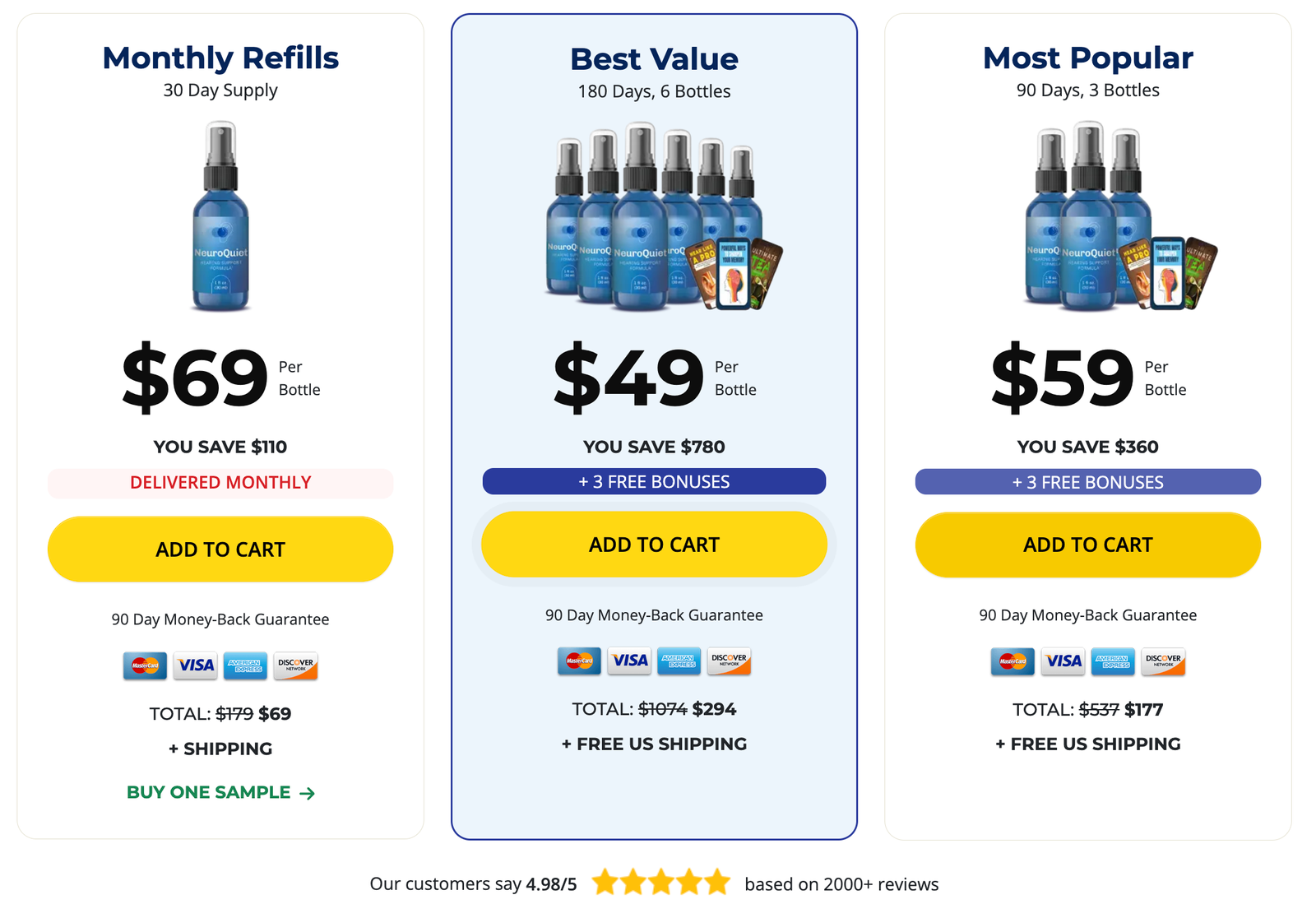Open the Buy One Sample link
1316x918 pixels.
tap(220, 793)
